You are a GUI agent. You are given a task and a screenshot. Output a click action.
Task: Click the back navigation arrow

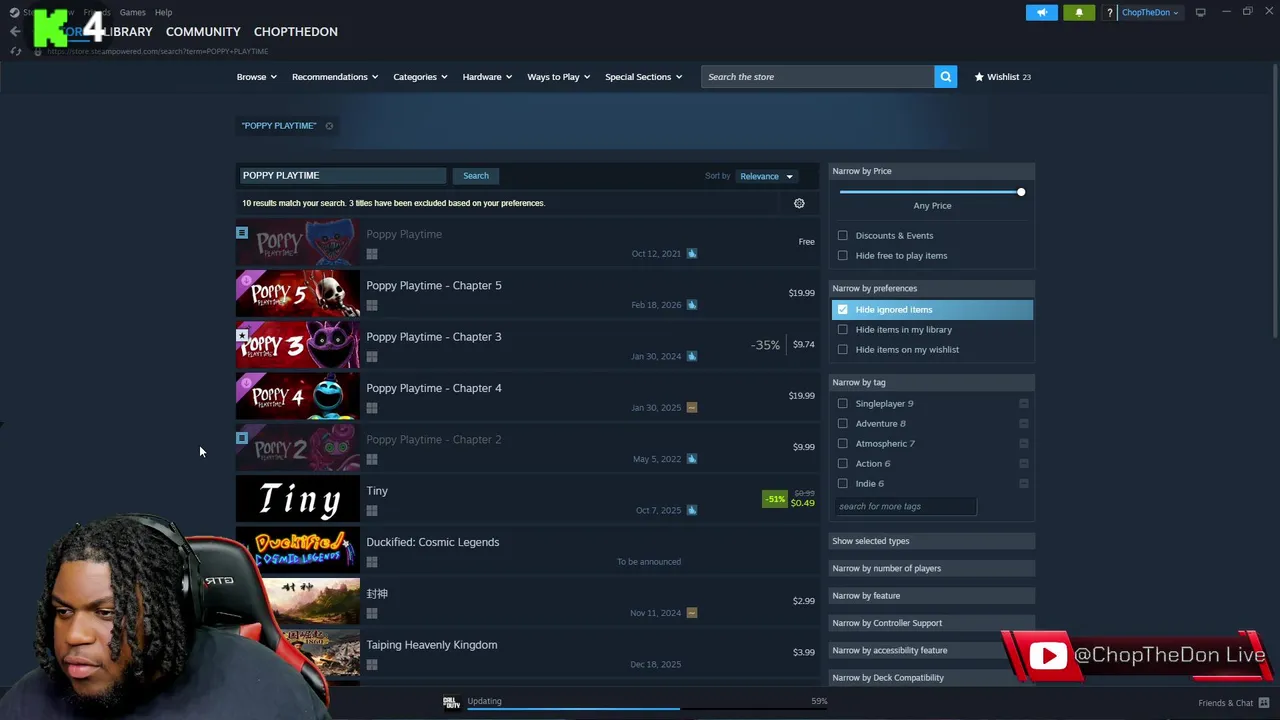pyautogui.click(x=15, y=32)
